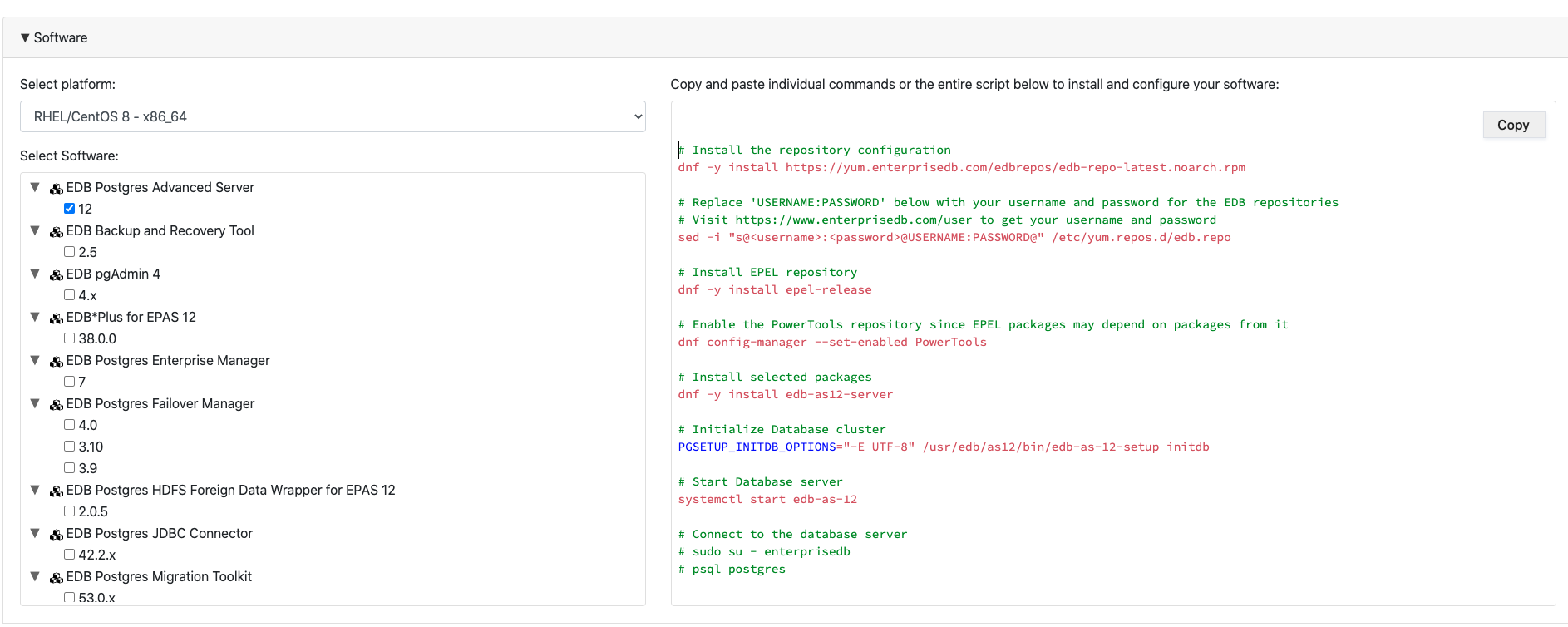The image size is (1568, 627).
Task: Select EDB Postgres HDFS Foreign Data Wrapper label
Action: coord(231,491)
